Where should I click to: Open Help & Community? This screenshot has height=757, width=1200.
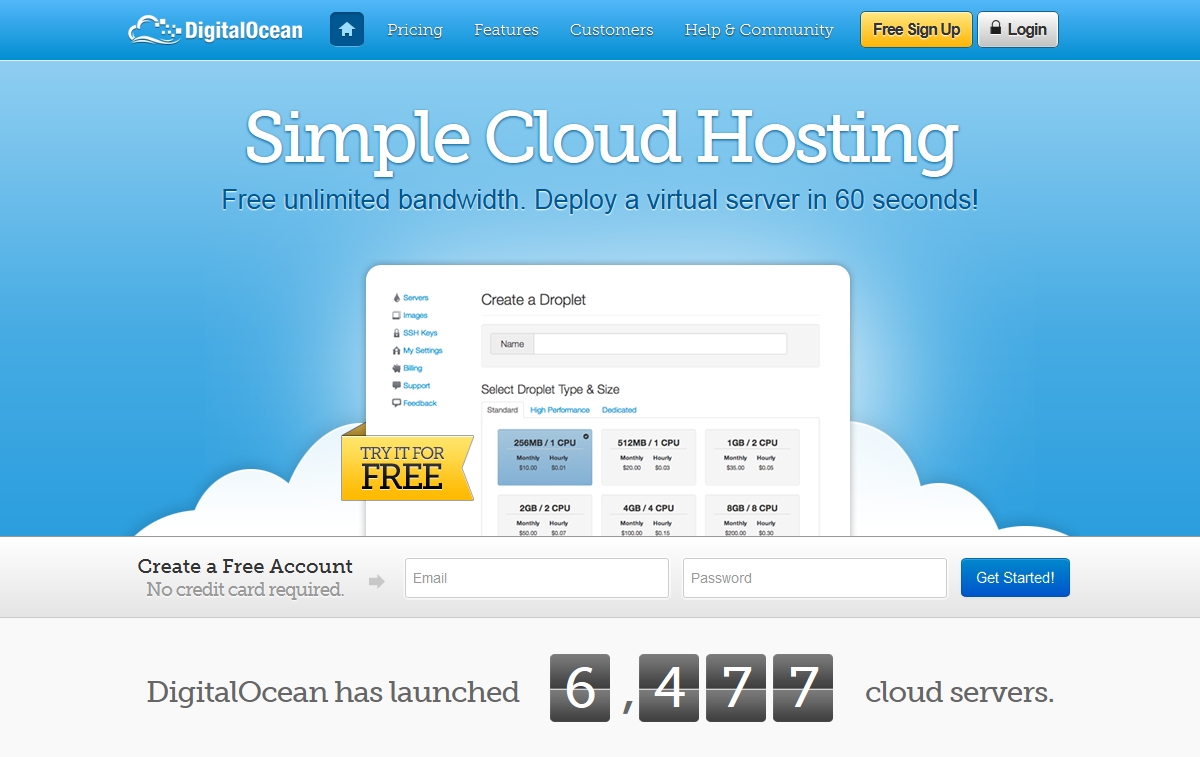(x=759, y=30)
